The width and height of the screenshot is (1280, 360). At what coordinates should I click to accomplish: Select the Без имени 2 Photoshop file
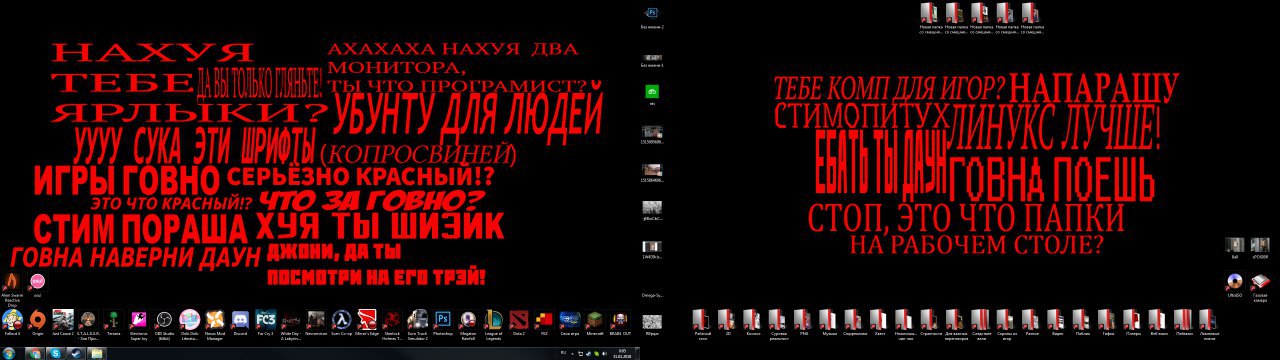[652, 17]
